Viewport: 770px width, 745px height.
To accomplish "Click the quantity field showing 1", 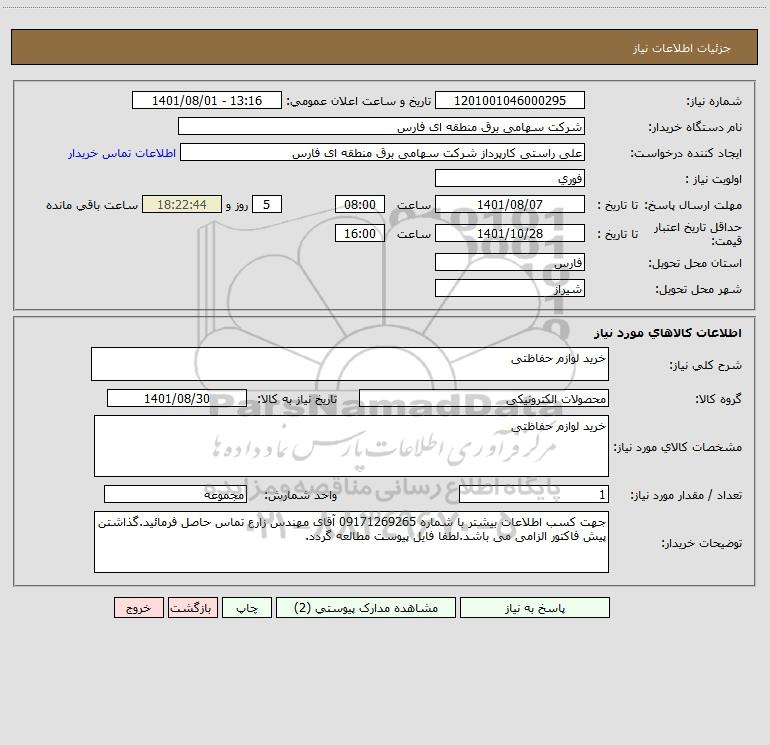I will point(534,495).
